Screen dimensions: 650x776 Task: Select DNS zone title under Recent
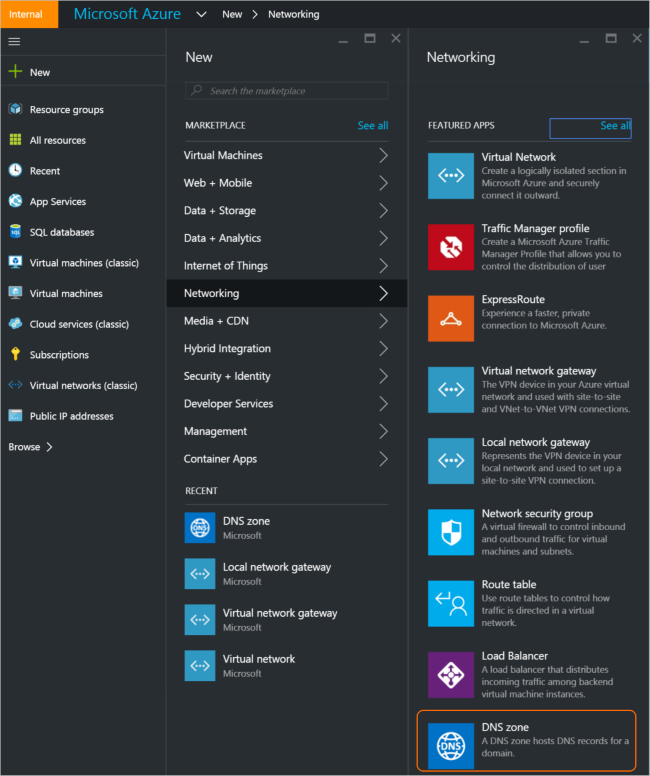[247, 521]
